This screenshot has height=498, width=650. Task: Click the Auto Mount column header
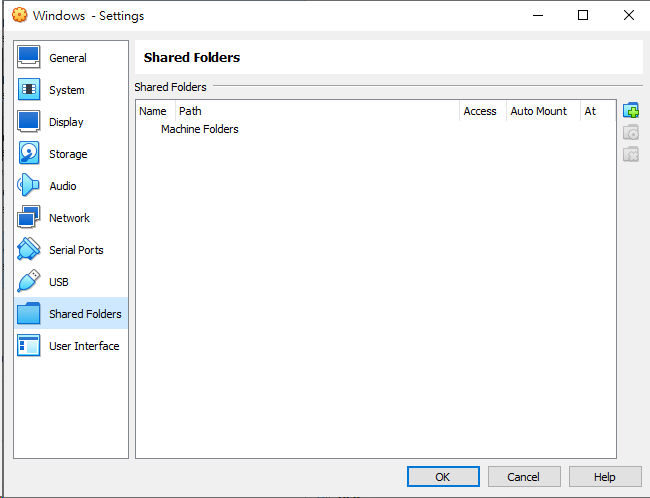tap(538, 111)
